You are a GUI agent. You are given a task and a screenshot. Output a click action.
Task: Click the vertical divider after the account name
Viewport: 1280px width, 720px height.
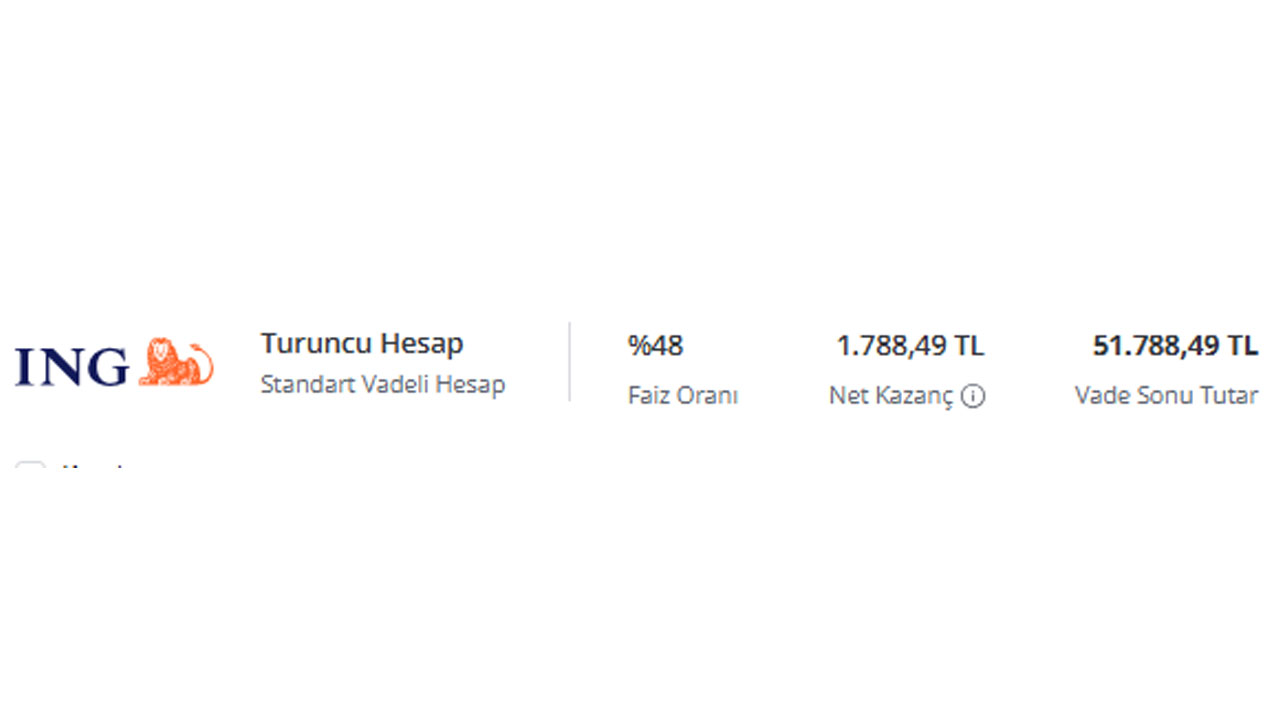(x=570, y=362)
